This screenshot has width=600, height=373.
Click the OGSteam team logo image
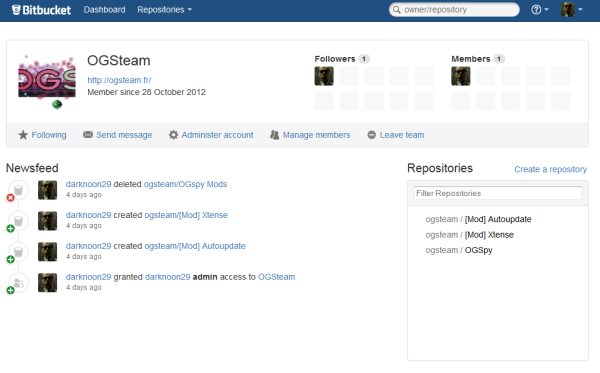coord(47,81)
